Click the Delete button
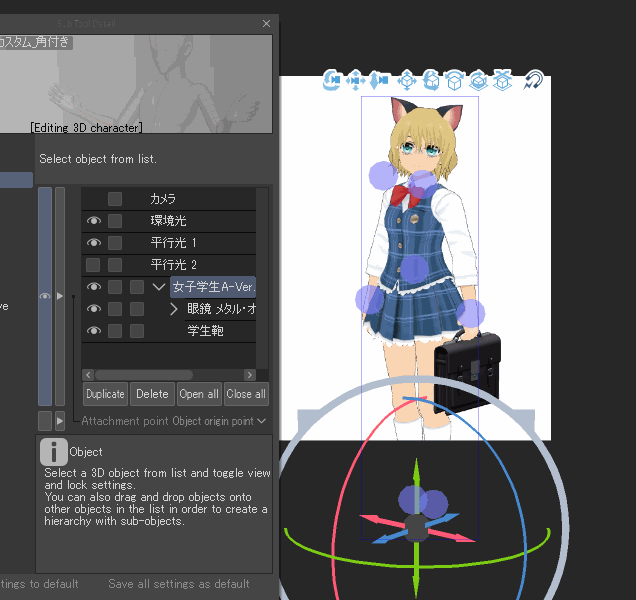This screenshot has width=636, height=600. [x=152, y=394]
